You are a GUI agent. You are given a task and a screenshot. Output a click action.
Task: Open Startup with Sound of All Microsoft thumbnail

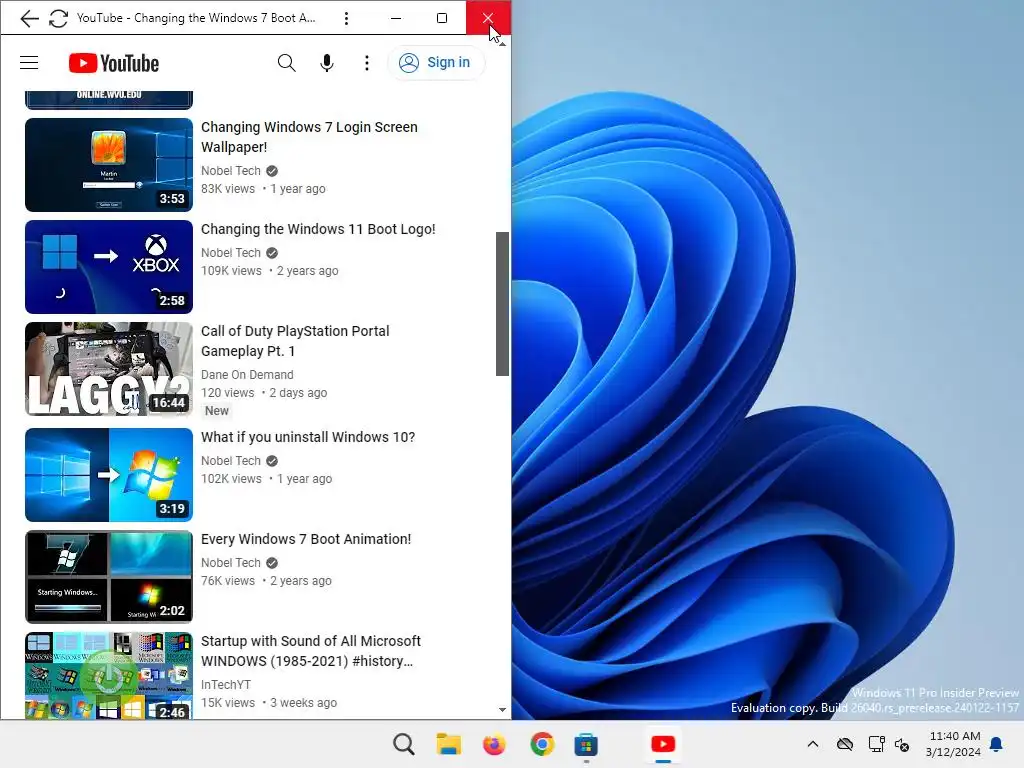pyautogui.click(x=109, y=675)
